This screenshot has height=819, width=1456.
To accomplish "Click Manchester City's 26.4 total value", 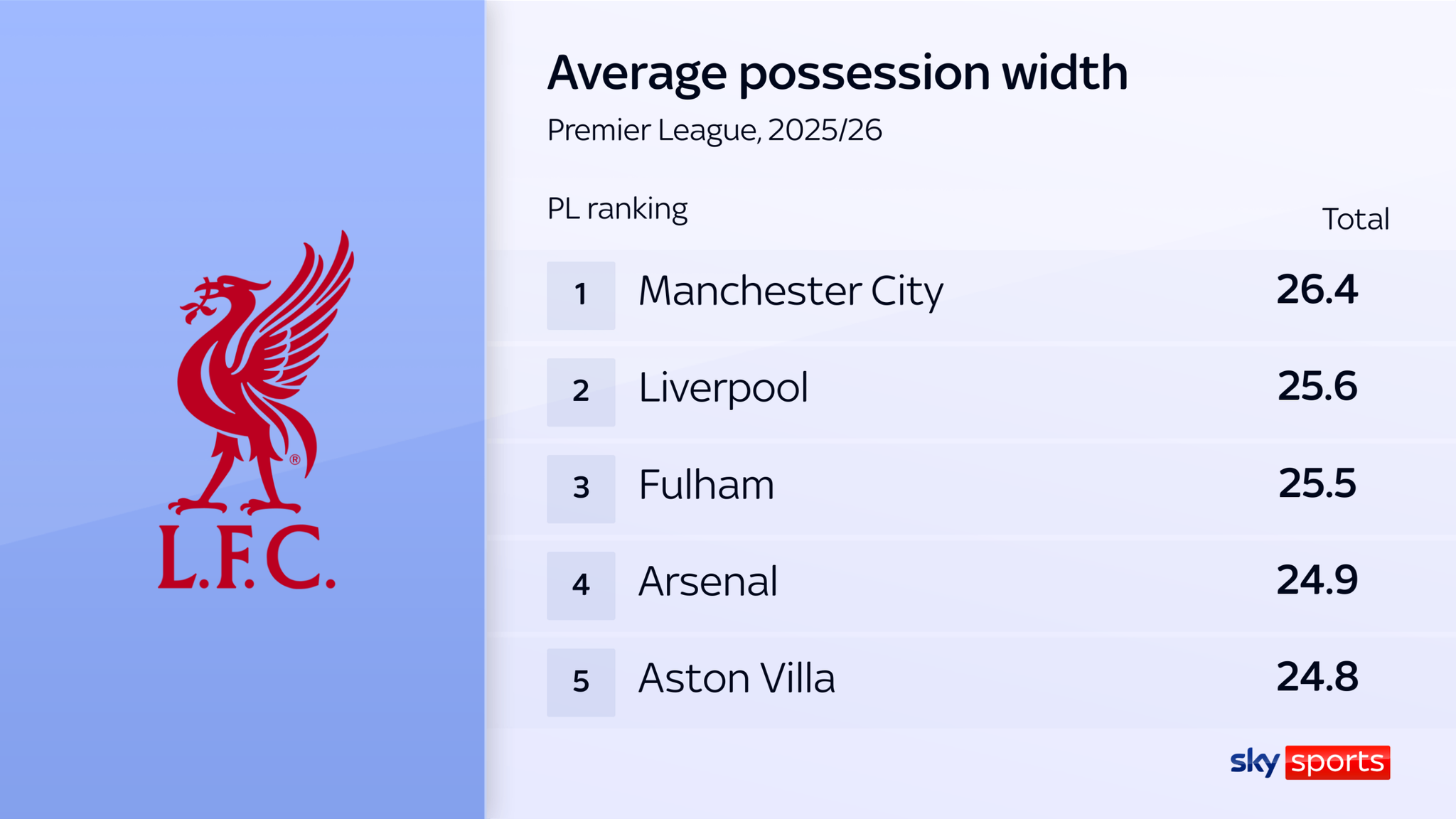I will [1317, 290].
